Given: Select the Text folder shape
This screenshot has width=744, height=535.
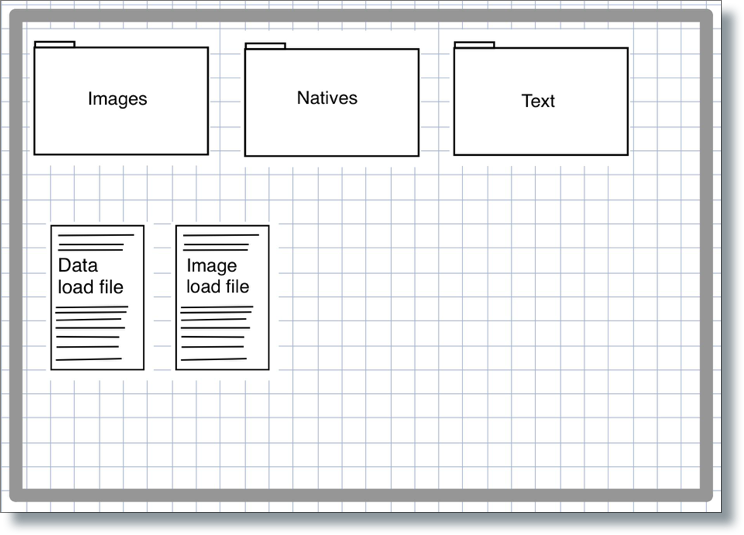Looking at the screenshot, I should [541, 99].
